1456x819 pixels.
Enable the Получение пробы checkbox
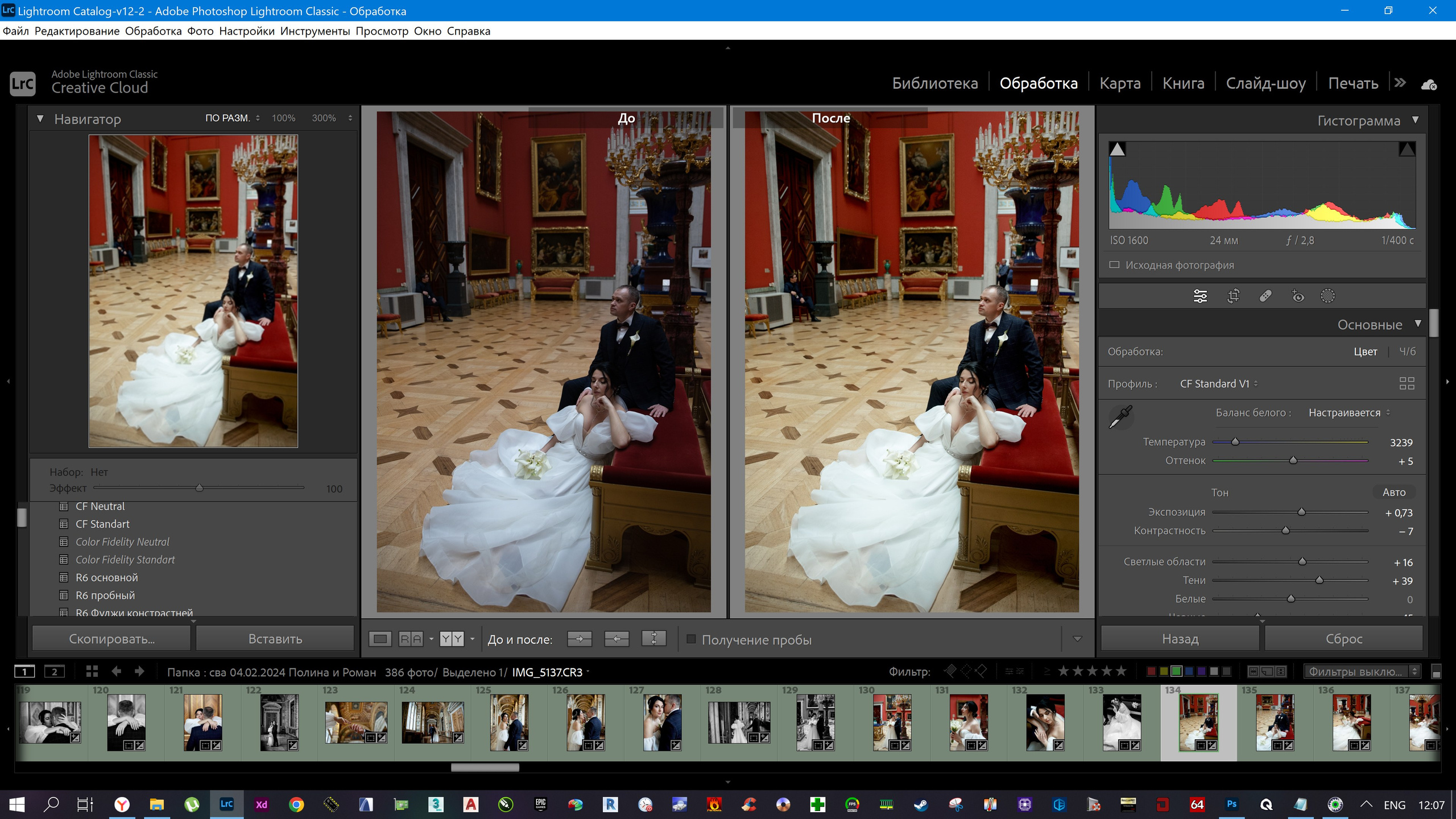(x=690, y=639)
